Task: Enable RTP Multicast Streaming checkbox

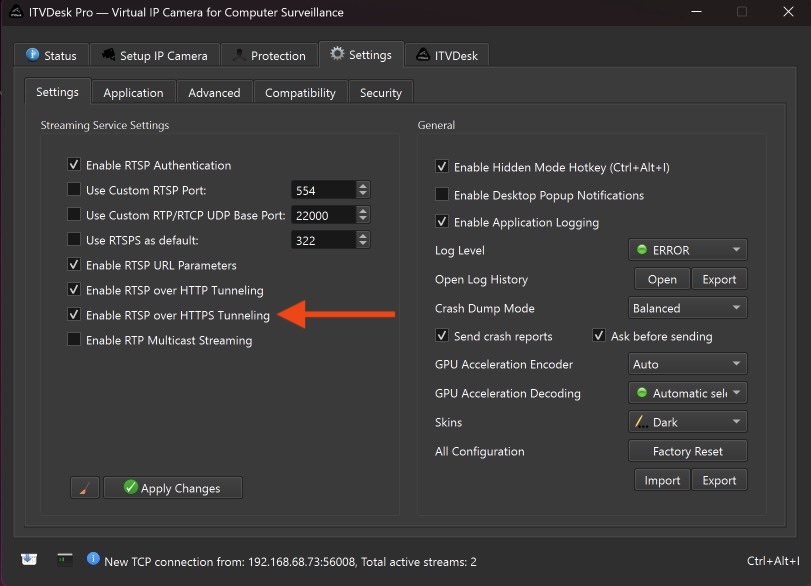Action: 74,339
